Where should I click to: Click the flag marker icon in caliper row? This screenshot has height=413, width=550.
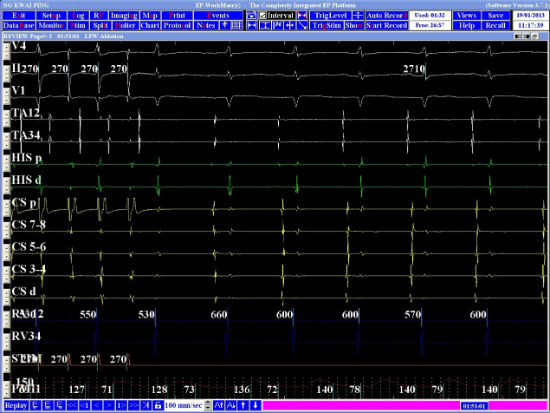click(277, 26)
